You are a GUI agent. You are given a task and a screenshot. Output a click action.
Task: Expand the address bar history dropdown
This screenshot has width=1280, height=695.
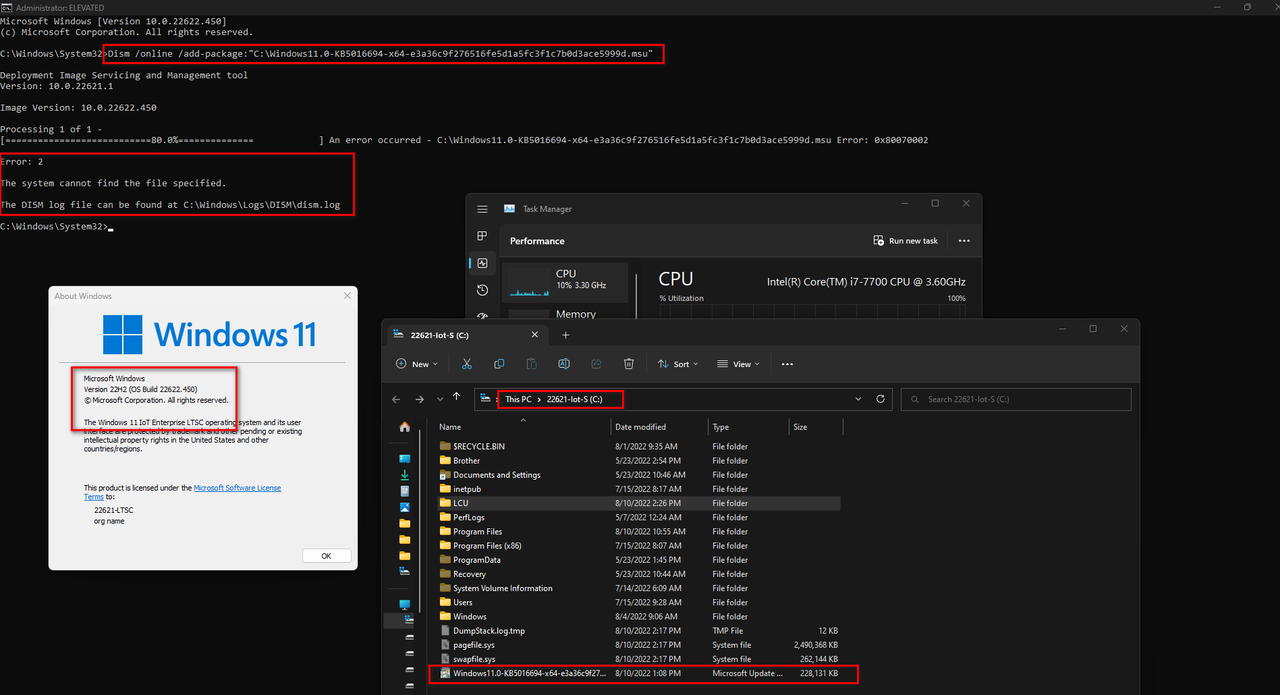pyautogui.click(x=858, y=399)
